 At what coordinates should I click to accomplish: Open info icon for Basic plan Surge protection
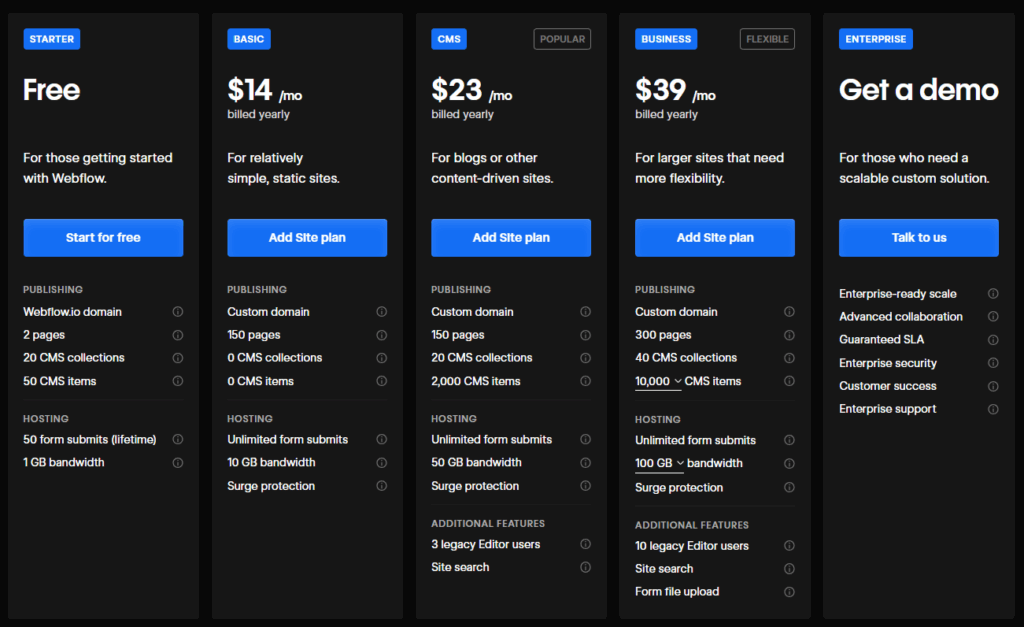(381, 486)
